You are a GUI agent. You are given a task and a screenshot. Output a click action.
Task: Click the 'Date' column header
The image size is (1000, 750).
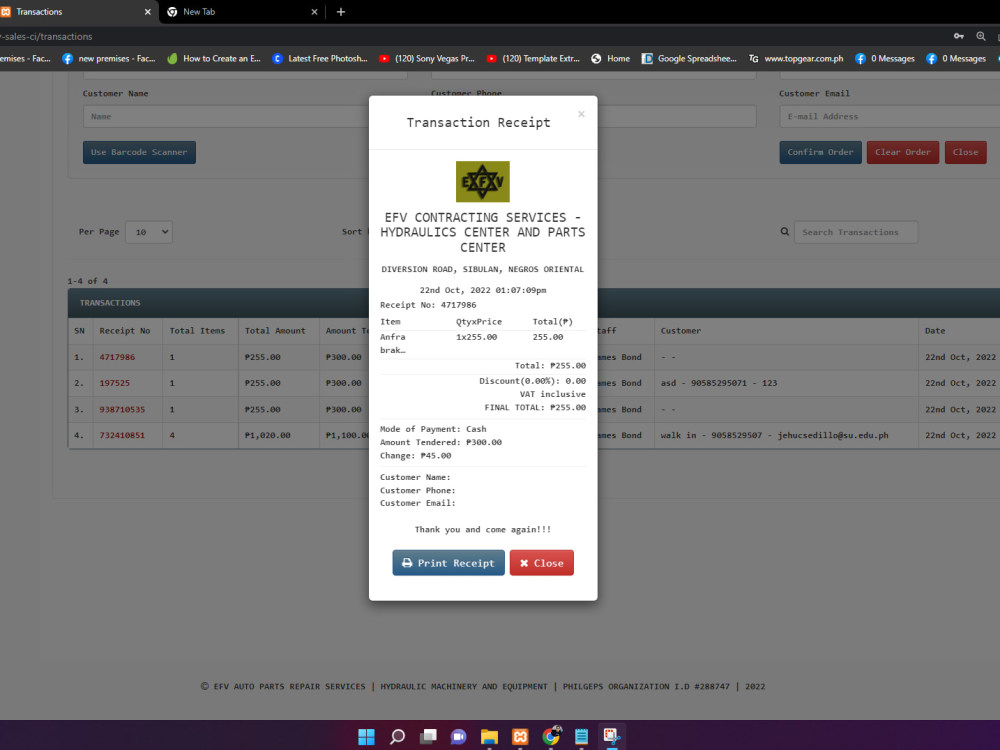[x=935, y=331]
